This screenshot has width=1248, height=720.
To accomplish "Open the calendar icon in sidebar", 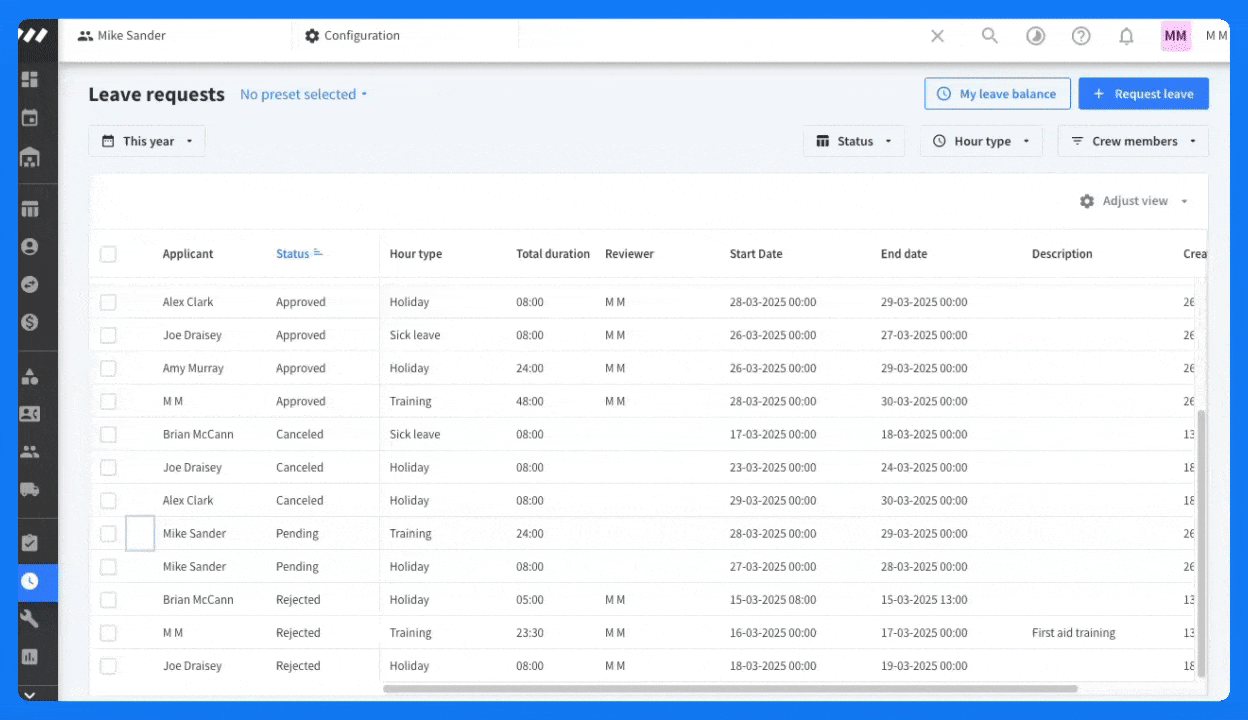I will click(x=30, y=118).
